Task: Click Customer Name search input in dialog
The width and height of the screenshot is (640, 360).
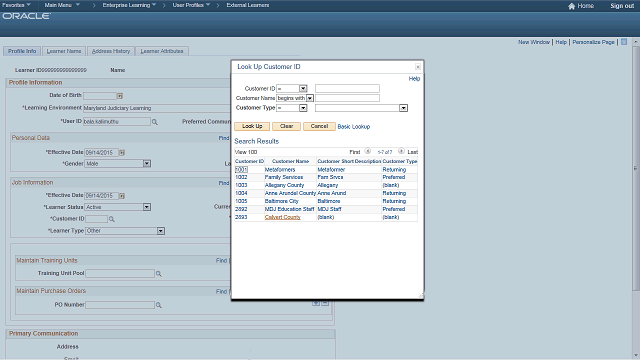Action: [347, 98]
